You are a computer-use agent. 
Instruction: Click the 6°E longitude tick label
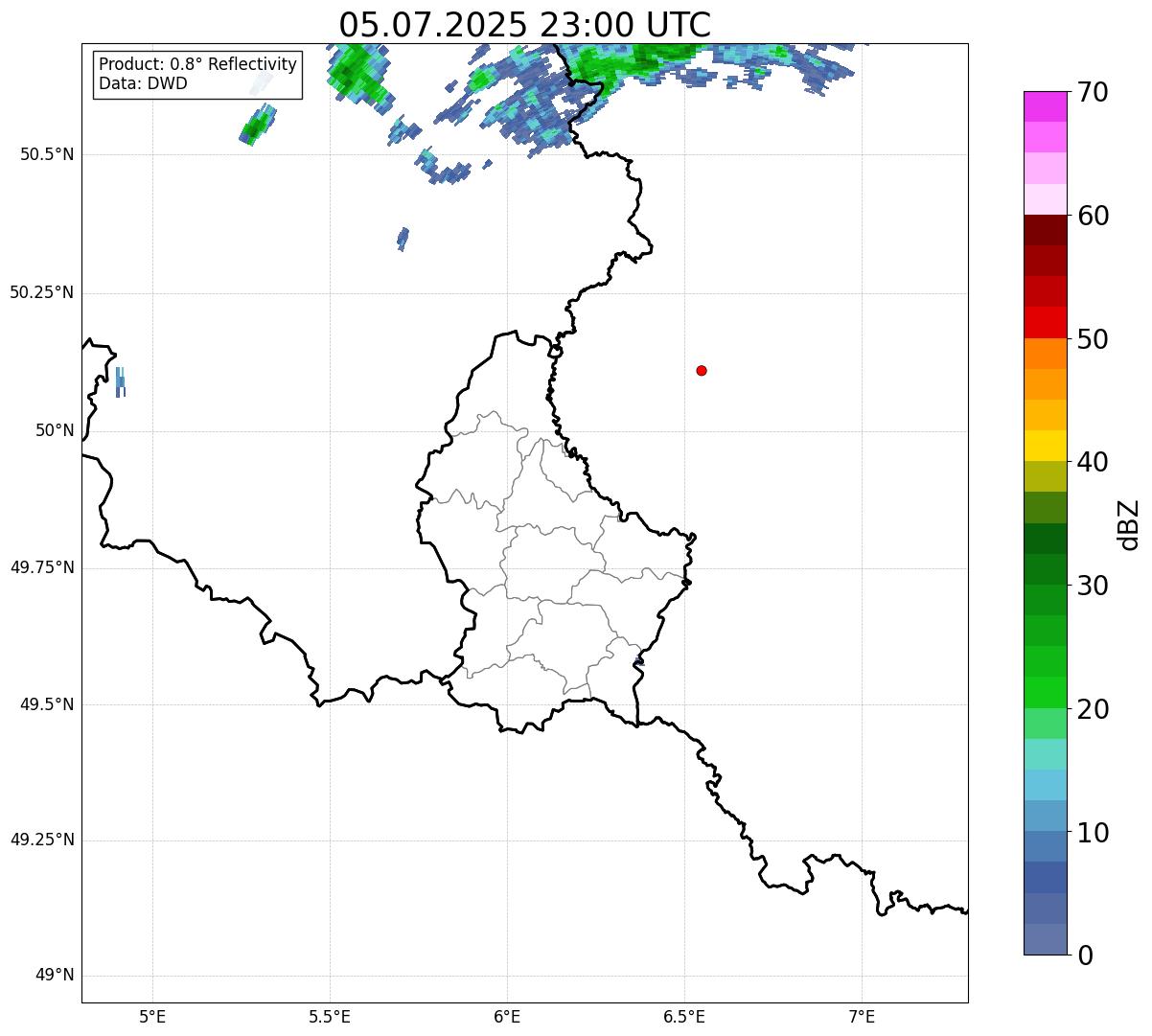(507, 1016)
